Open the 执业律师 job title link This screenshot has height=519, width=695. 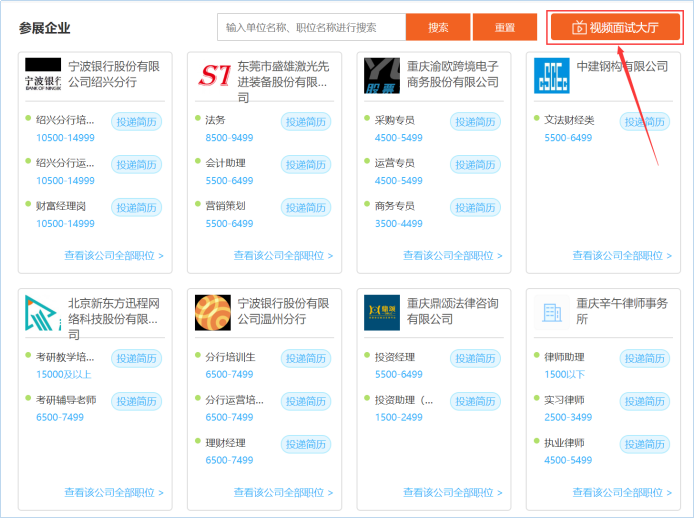click(565, 444)
